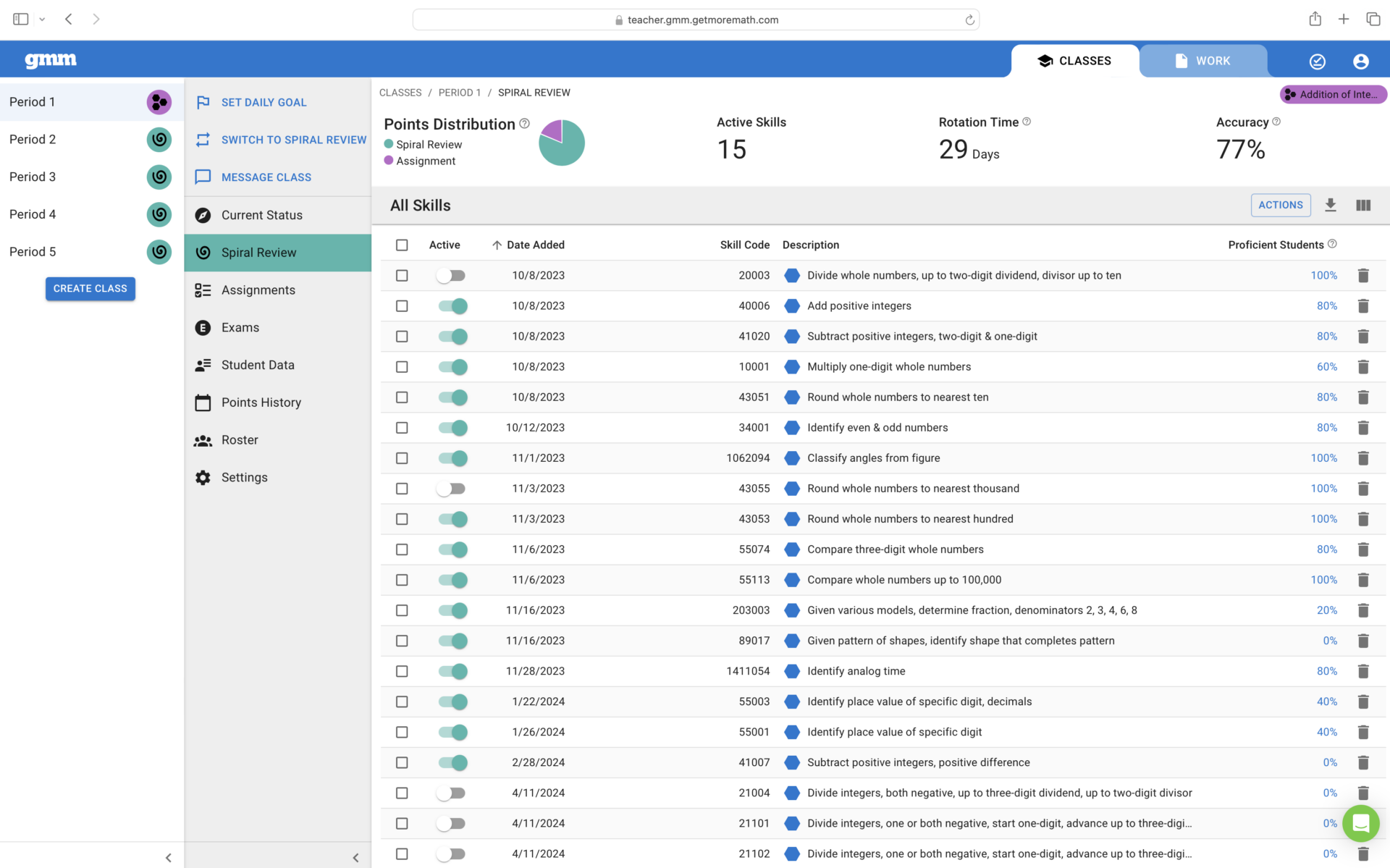Check the select-all checkbox in table header

pos(402,245)
